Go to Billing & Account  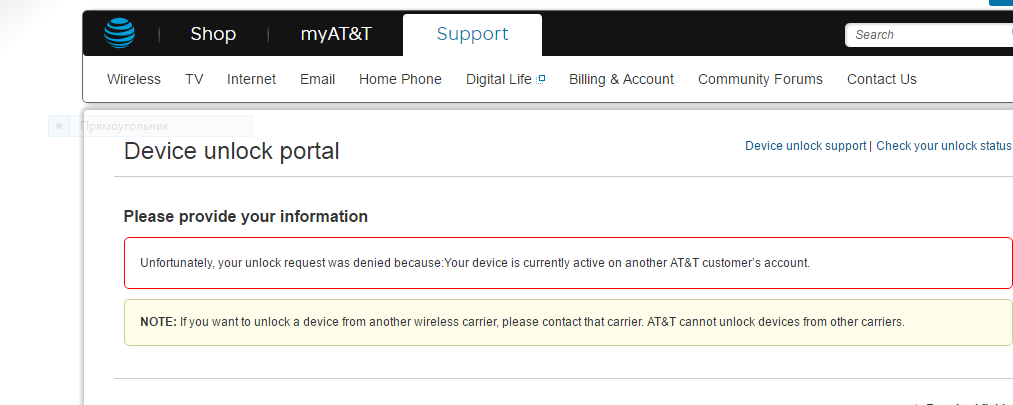621,79
